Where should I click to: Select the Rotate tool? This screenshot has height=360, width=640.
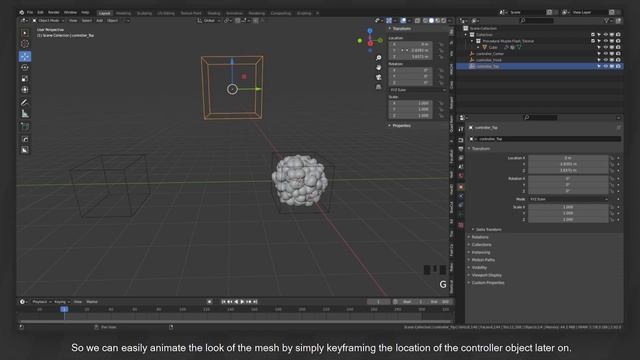[25, 67]
